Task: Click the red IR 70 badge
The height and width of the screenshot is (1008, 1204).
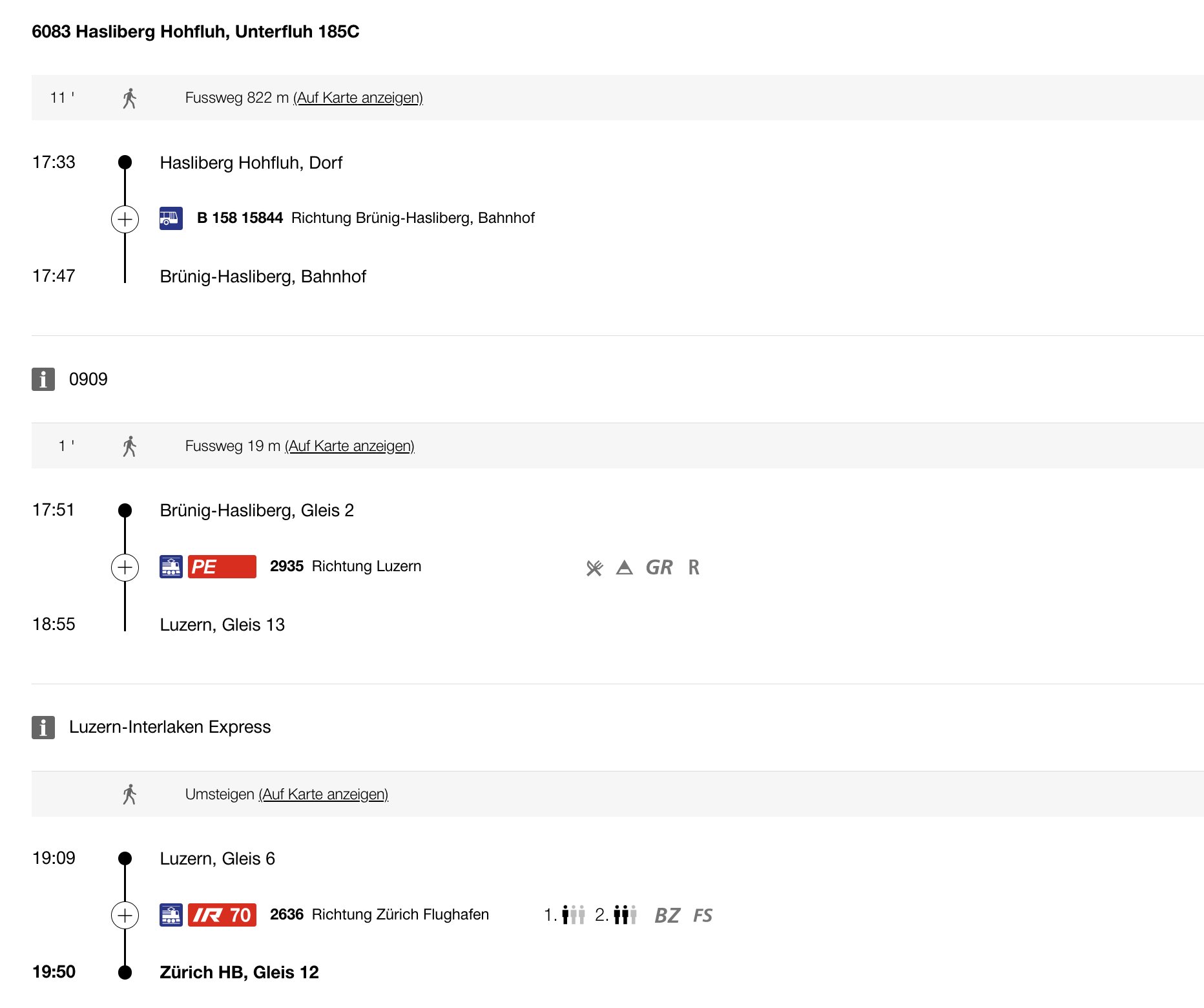Action: [222, 915]
